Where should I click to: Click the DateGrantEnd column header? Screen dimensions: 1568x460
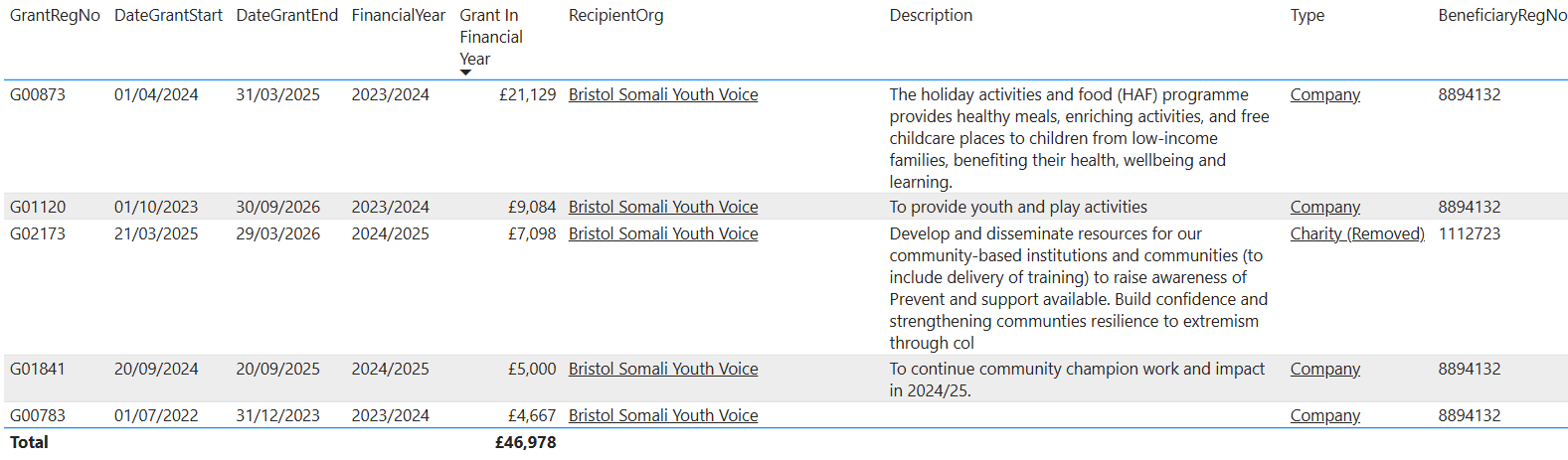[286, 16]
